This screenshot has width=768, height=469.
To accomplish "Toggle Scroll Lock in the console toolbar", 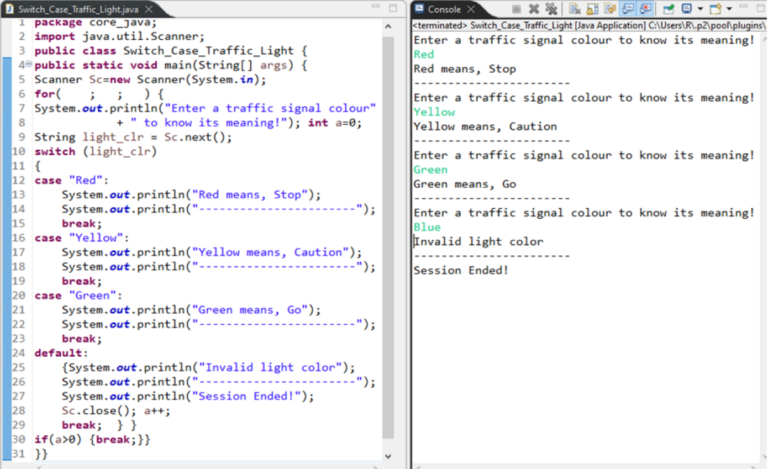I will pos(592,9).
